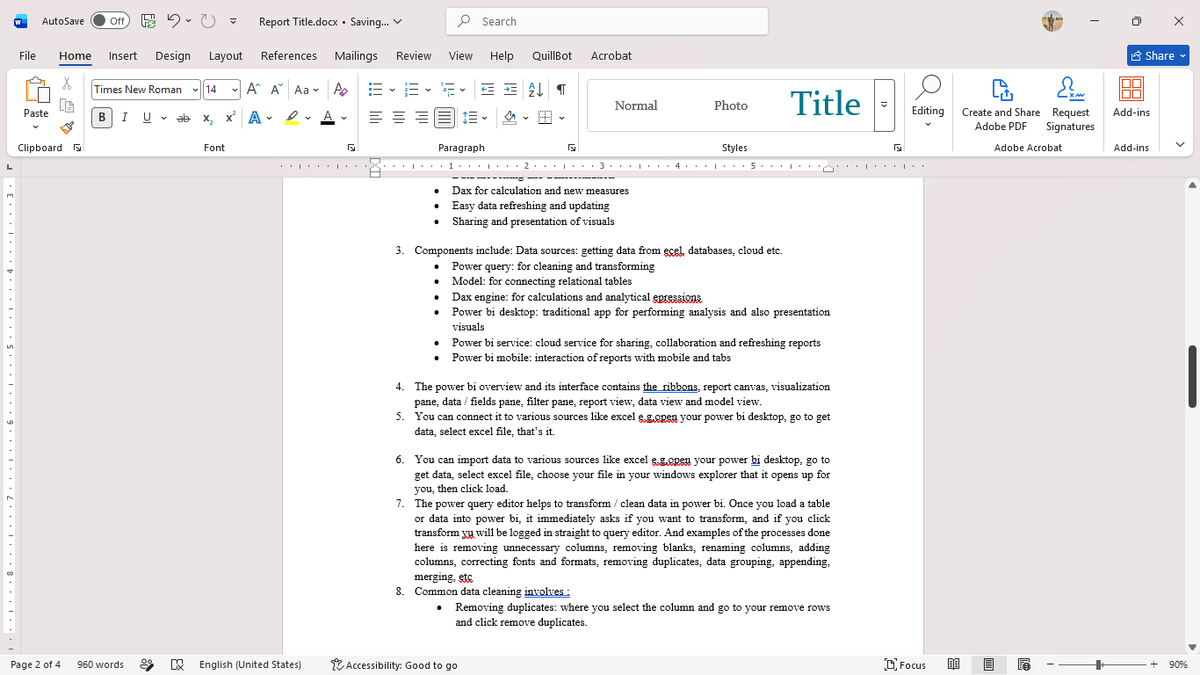Screen dimensions: 1200x675
Task: Click Request Signatures button
Action: pyautogui.click(x=1070, y=104)
